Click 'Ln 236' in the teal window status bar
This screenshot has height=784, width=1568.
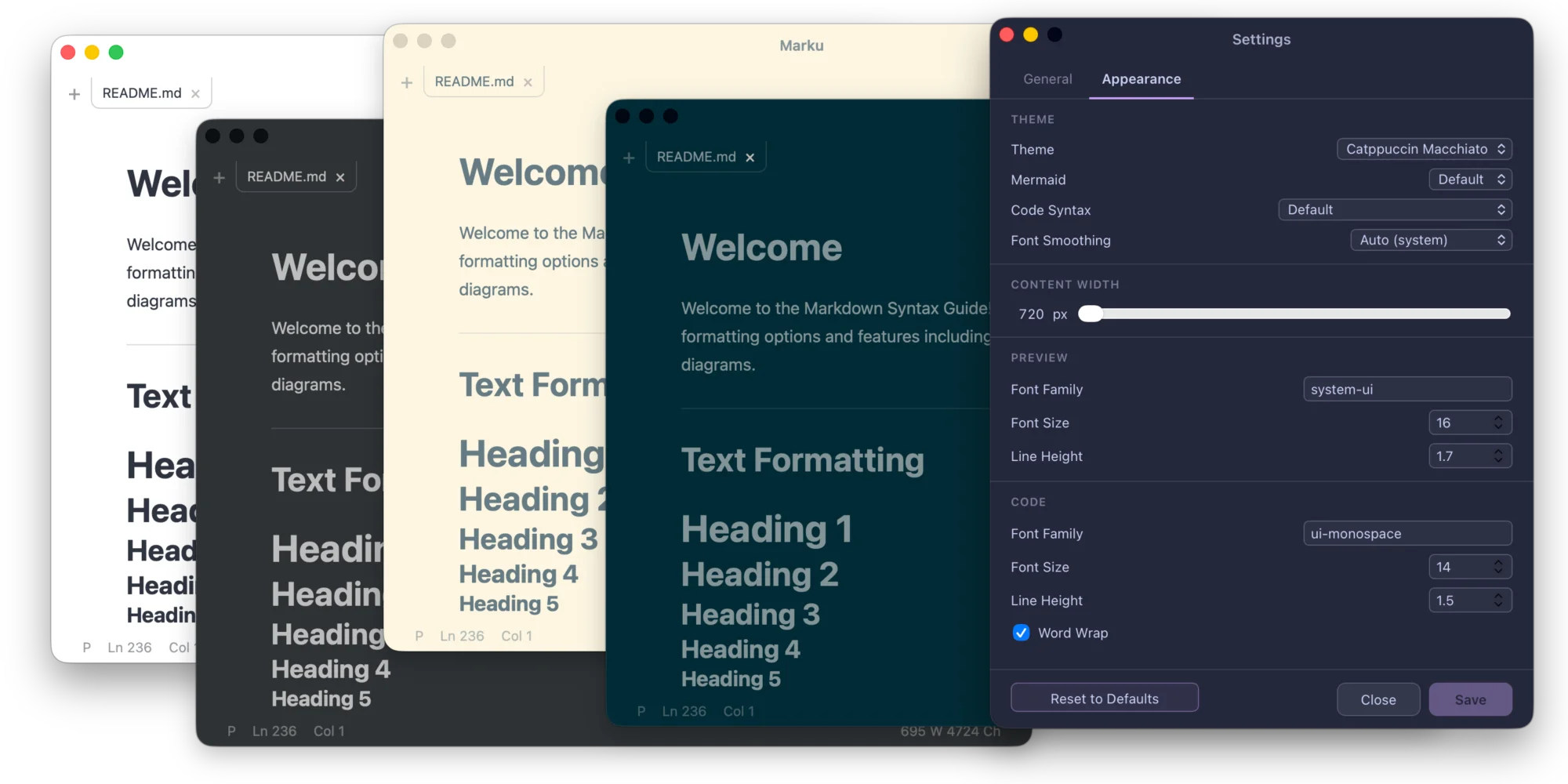[x=684, y=711]
